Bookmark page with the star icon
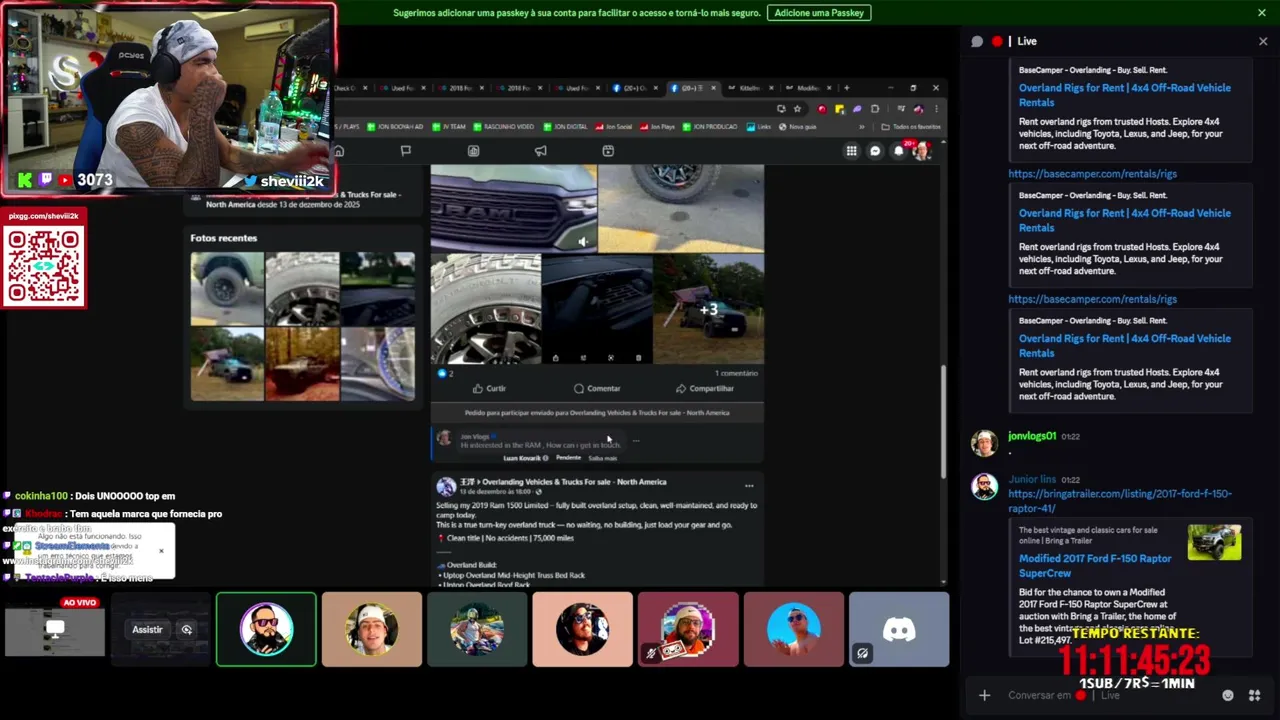Image resolution: width=1280 pixels, height=720 pixels. pyautogui.click(x=797, y=109)
